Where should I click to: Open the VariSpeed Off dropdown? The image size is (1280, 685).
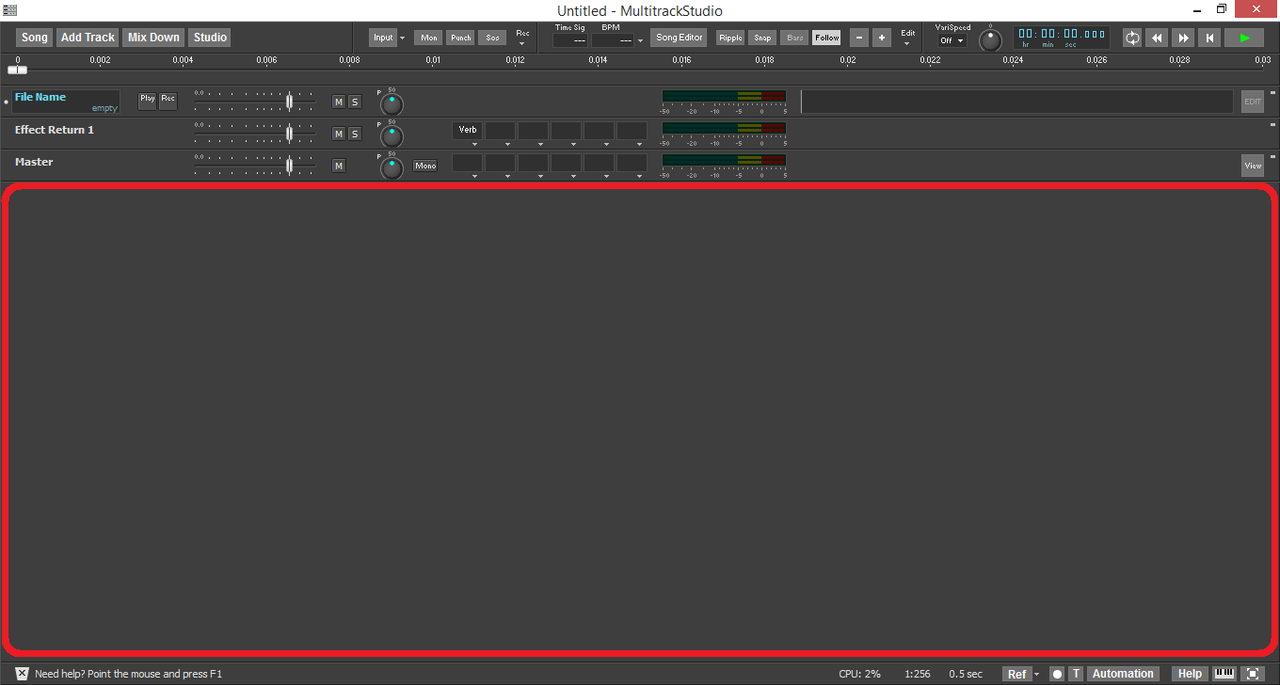tap(952, 41)
